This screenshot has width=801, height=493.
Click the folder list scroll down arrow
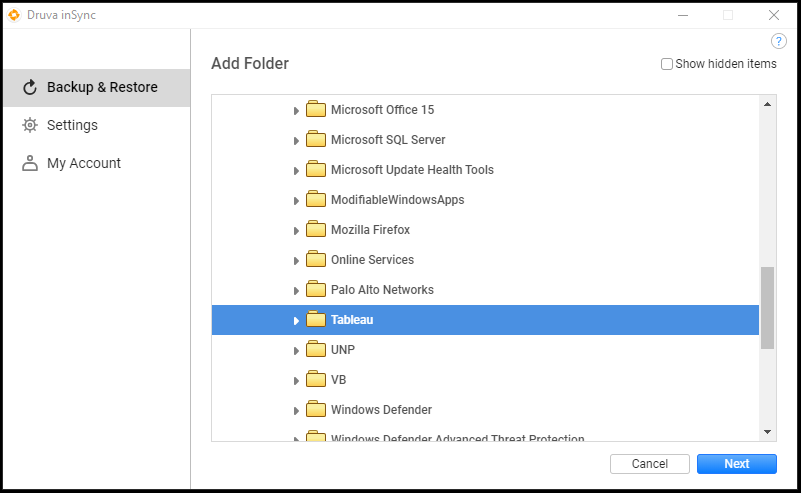tap(767, 431)
